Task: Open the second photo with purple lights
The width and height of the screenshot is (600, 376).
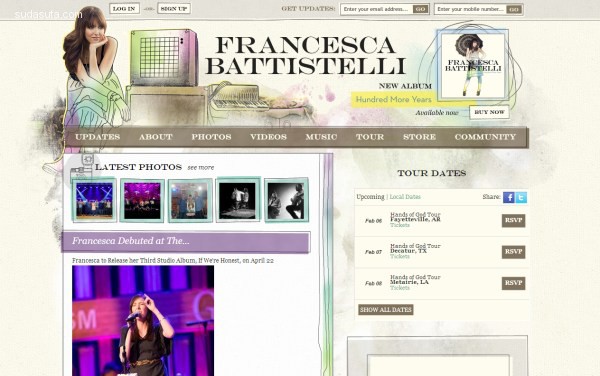Action: tap(142, 200)
